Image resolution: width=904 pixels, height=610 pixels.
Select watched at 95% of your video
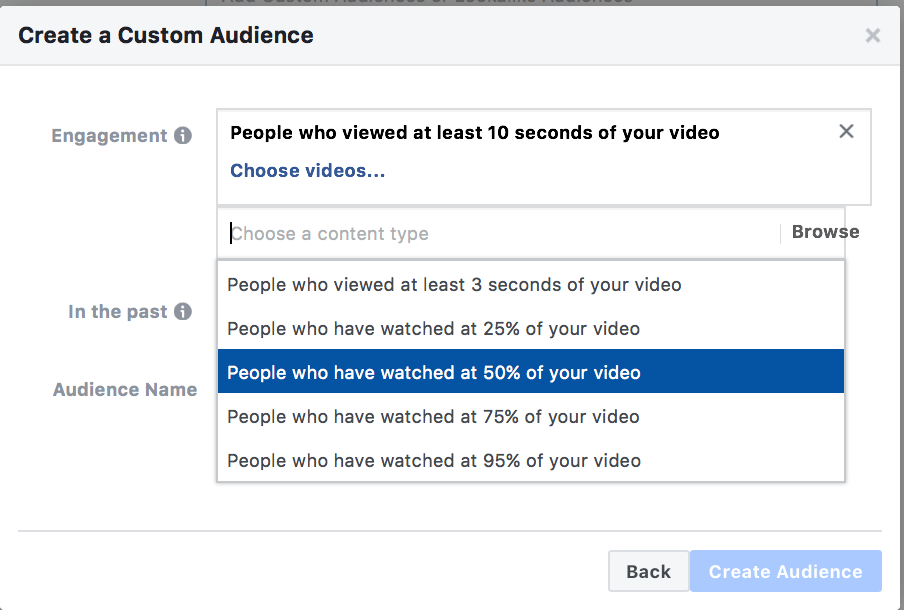click(x=531, y=461)
